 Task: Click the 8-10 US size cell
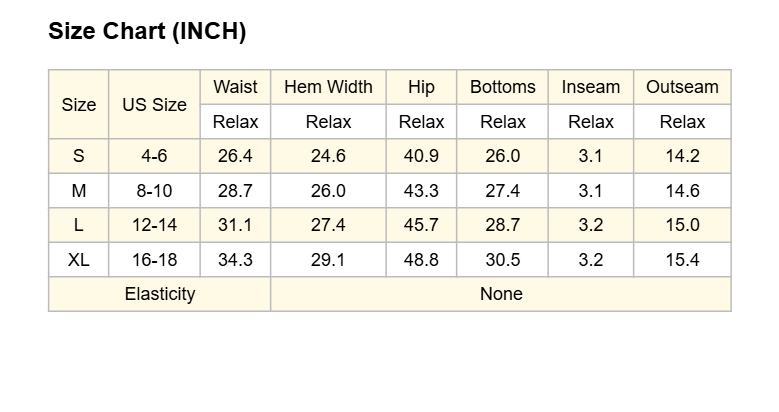[155, 191]
